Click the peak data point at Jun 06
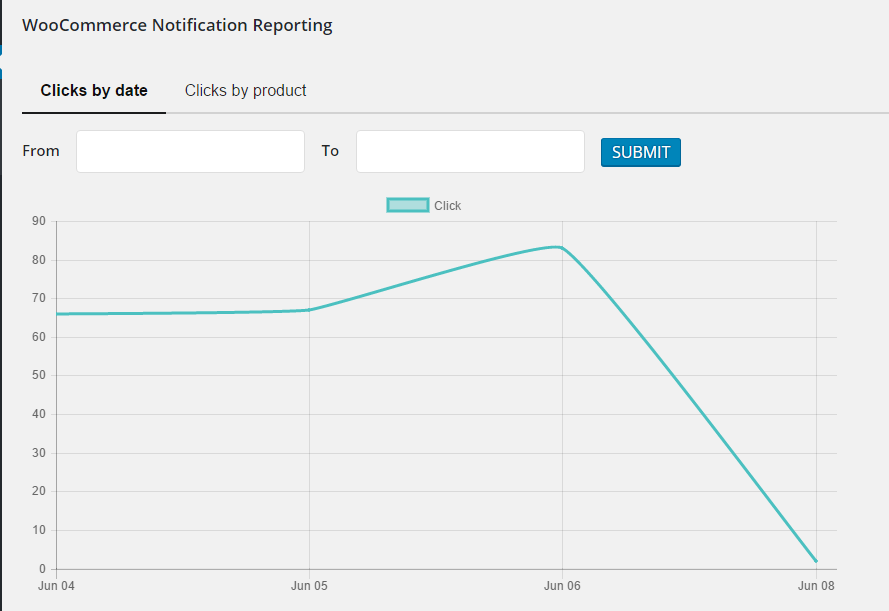Viewport: 889px width, 611px height. pyautogui.click(x=561, y=247)
